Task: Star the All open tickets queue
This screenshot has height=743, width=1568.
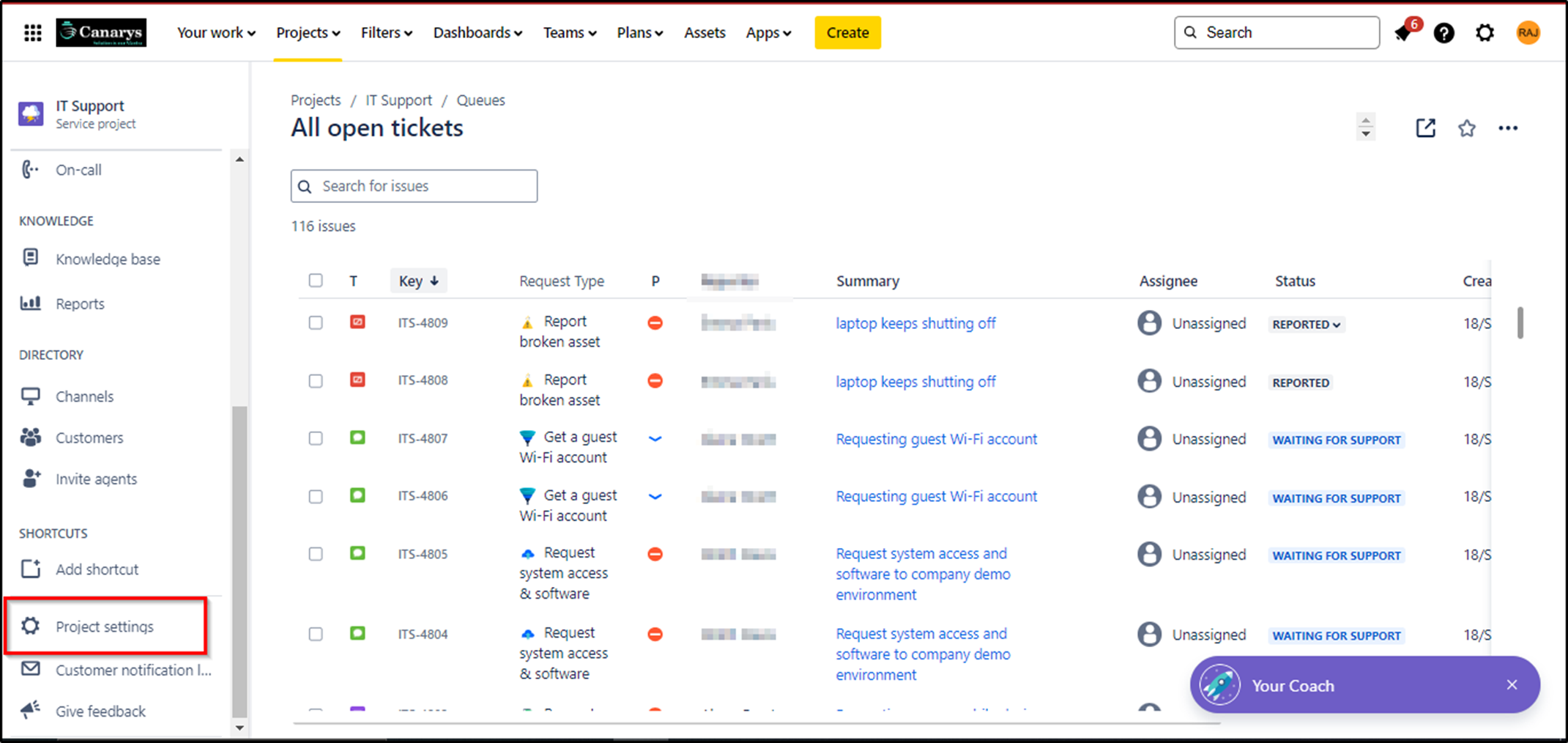Action: tap(1466, 127)
